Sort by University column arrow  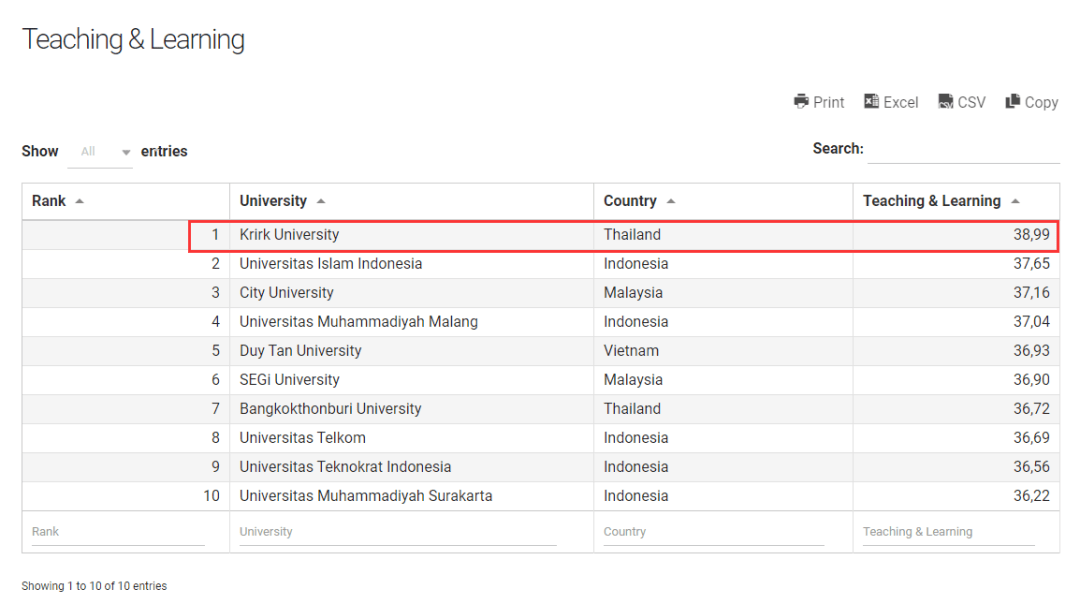click(x=321, y=201)
